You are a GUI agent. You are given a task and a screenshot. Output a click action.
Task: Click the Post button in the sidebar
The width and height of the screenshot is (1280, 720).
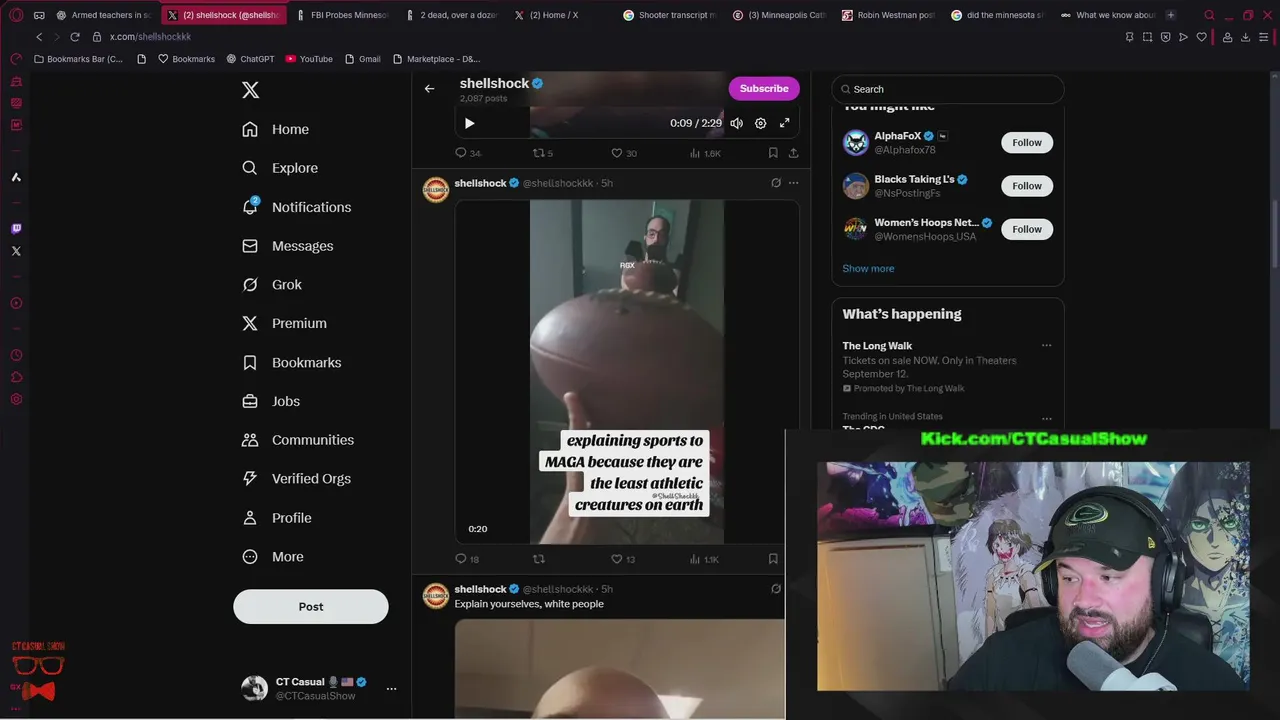click(x=311, y=606)
